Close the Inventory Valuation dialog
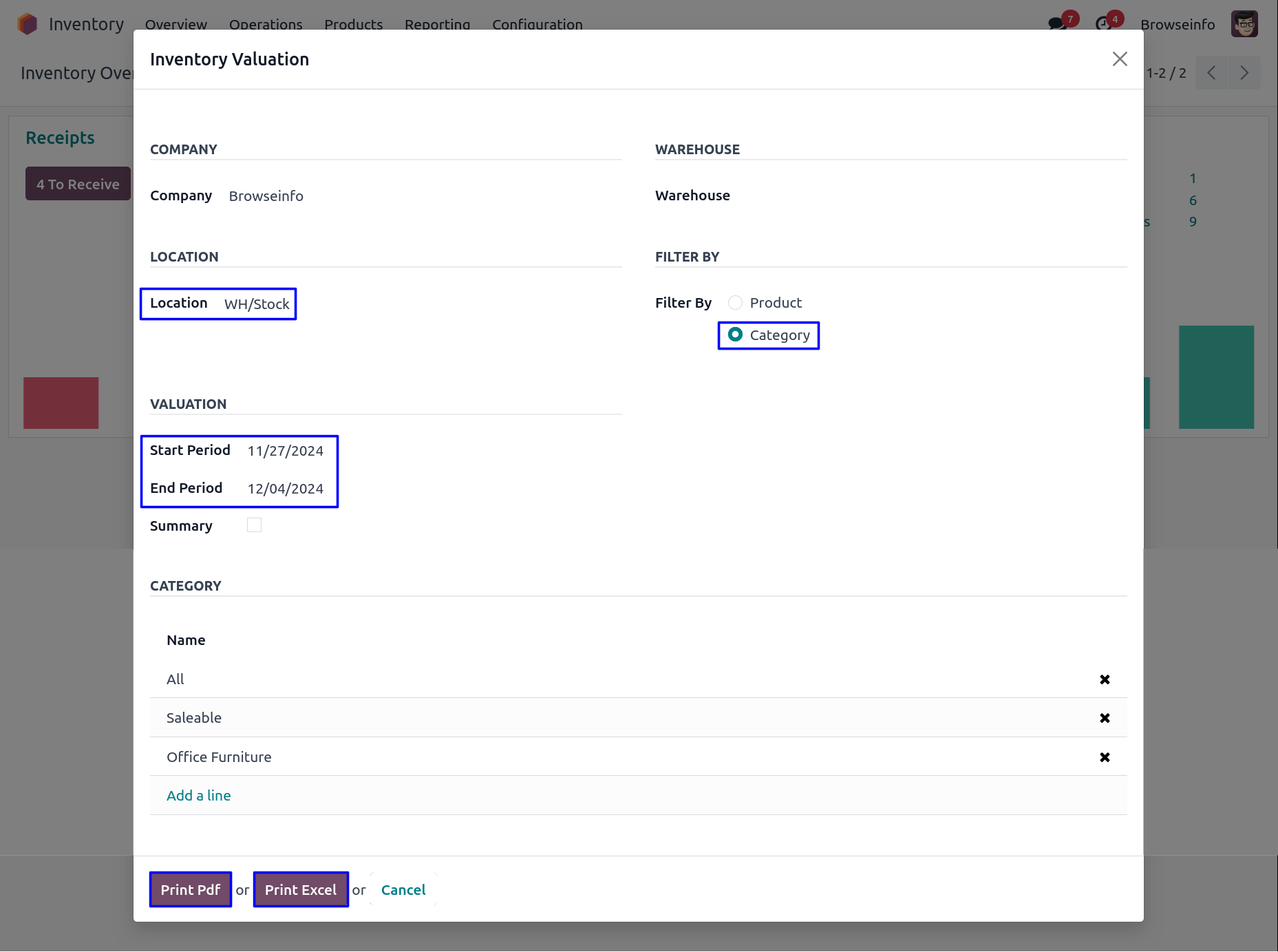Viewport: 1278px width, 952px height. (x=1120, y=59)
